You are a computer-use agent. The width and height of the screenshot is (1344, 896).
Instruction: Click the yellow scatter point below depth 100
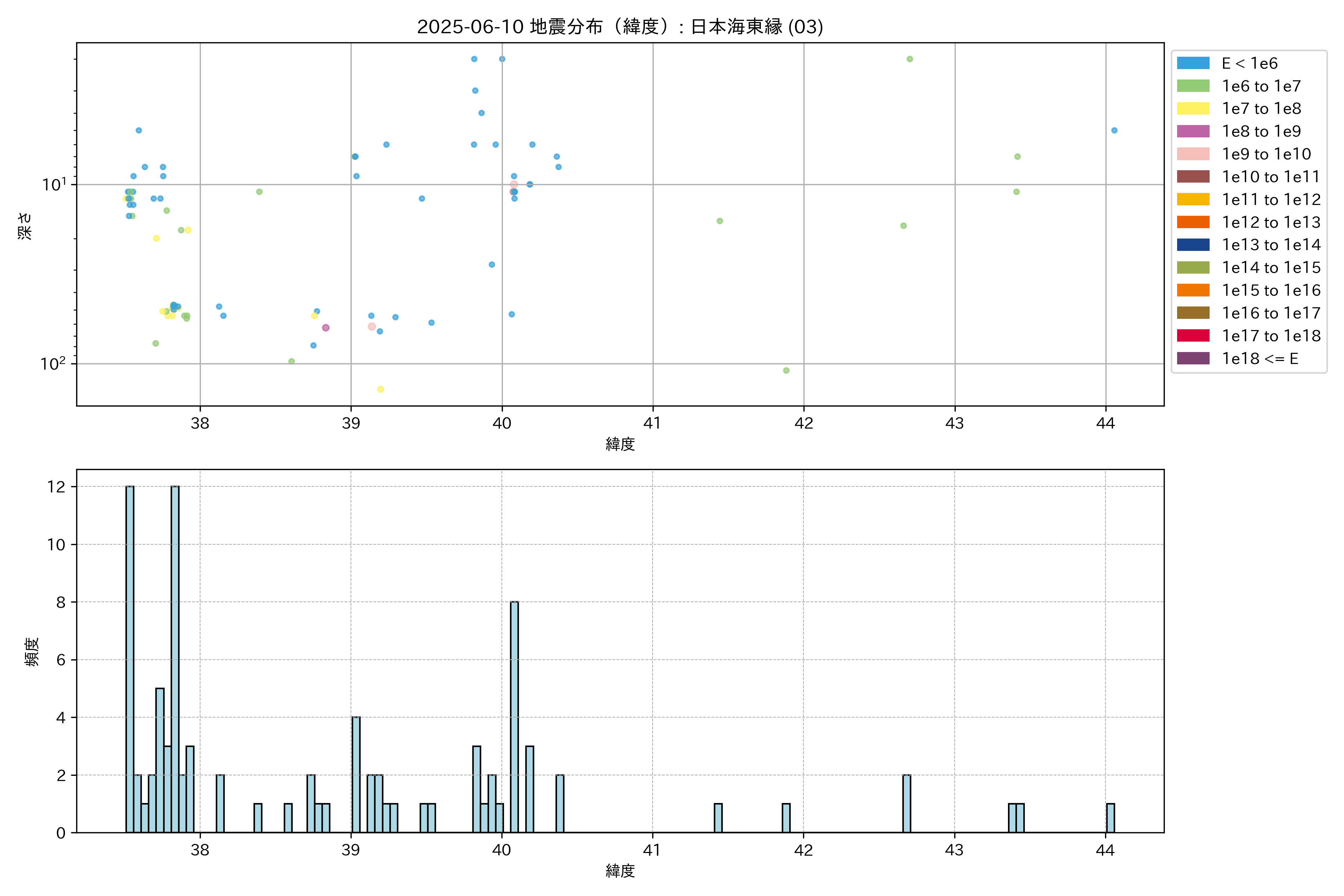pyautogui.click(x=380, y=389)
